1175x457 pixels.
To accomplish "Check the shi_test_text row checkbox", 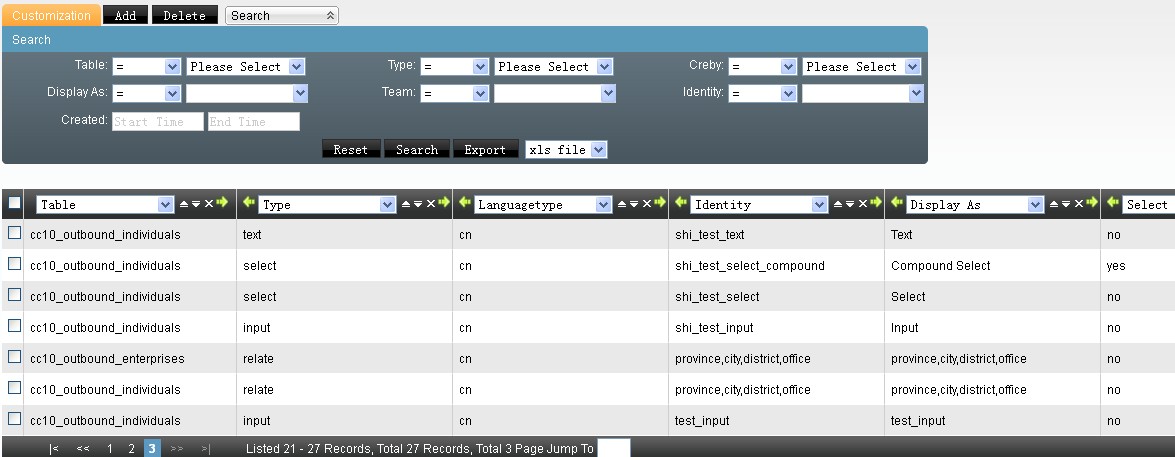I will pos(14,233).
